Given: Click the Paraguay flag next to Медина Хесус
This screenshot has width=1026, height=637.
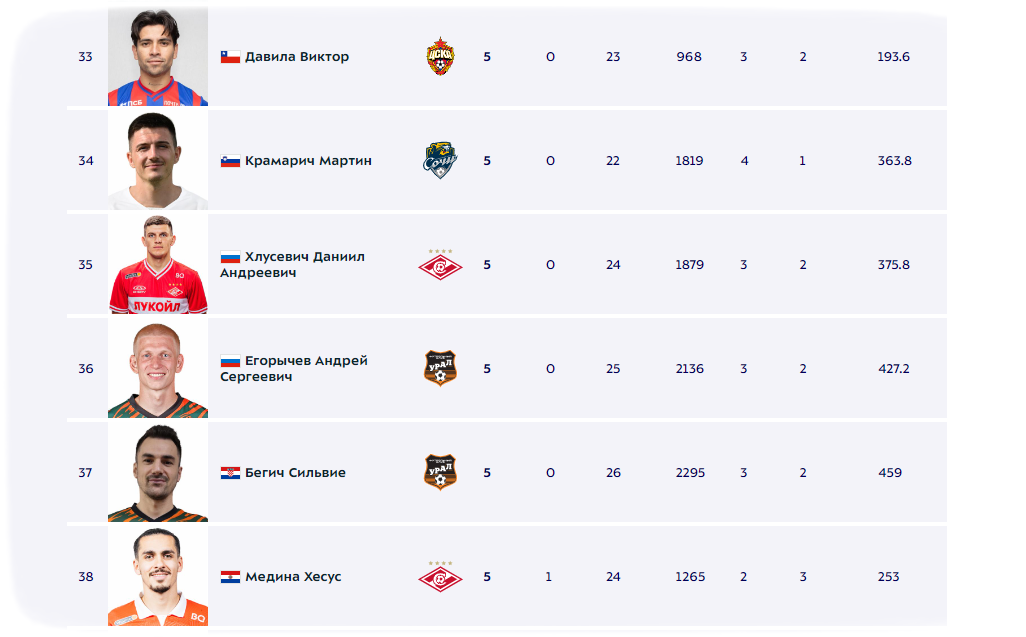Looking at the screenshot, I should tap(230, 577).
